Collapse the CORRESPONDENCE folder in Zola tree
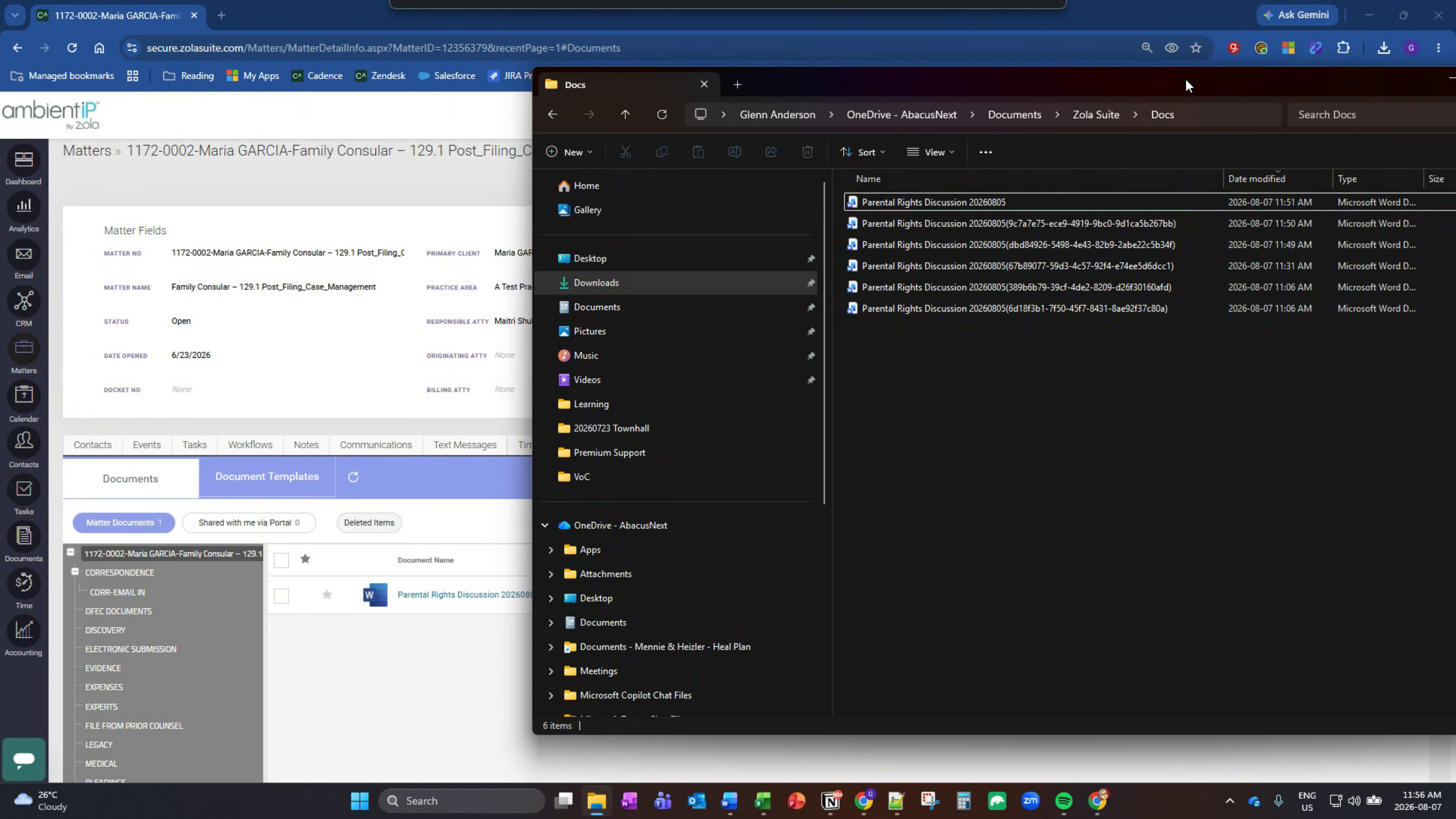The height and width of the screenshot is (819, 1456). coord(75,571)
